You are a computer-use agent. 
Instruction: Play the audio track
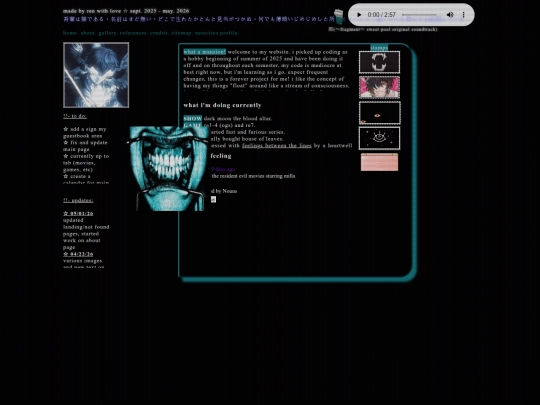[359, 15]
